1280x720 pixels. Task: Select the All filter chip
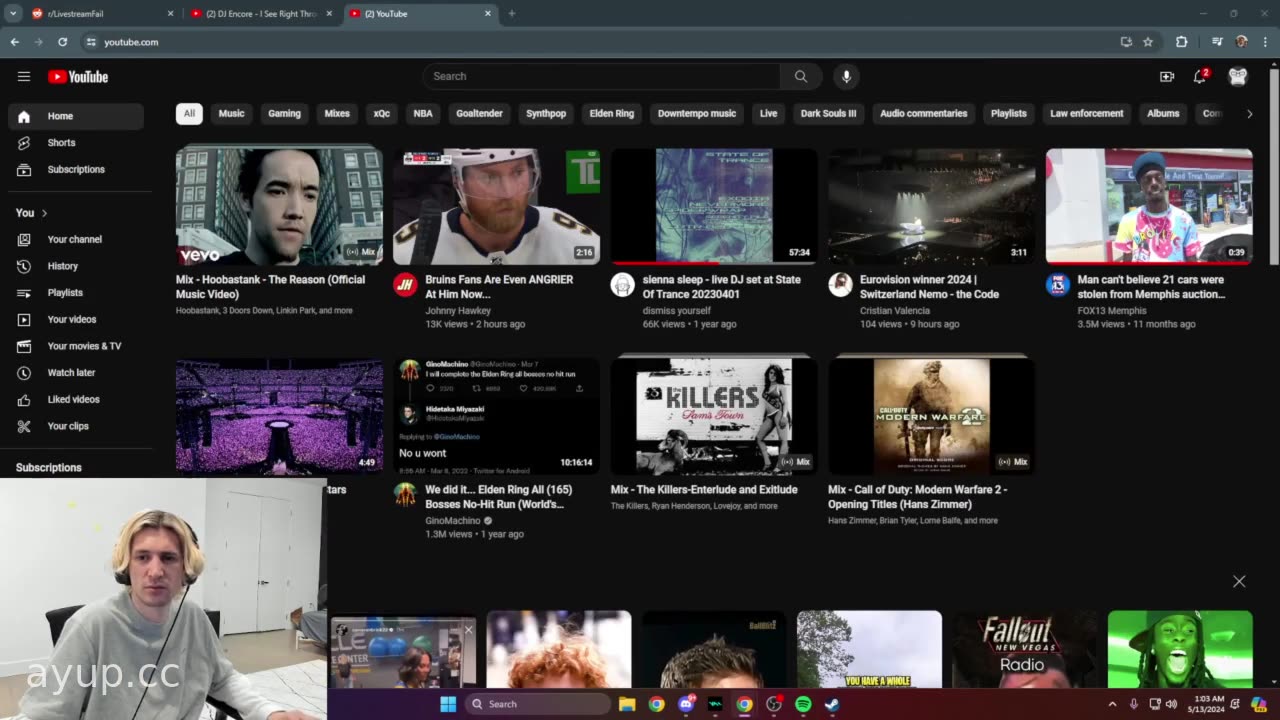coord(189,114)
